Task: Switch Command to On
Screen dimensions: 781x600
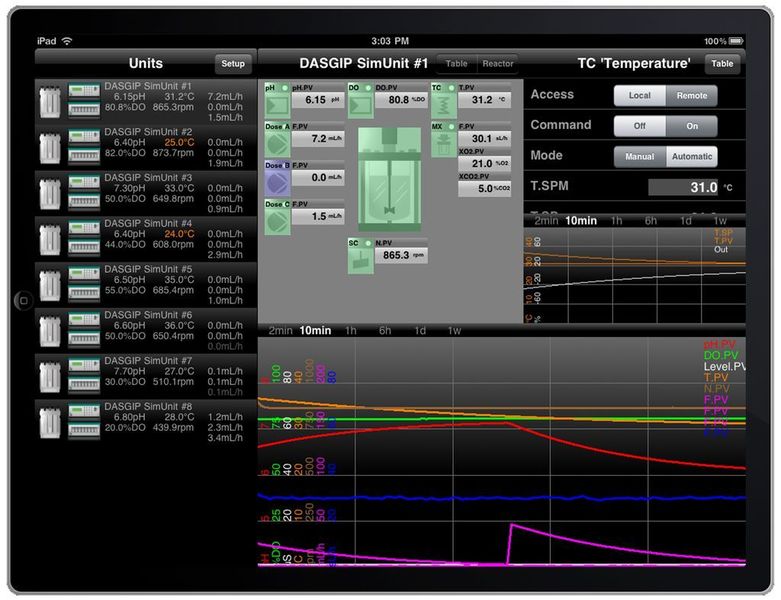Action: [x=692, y=126]
